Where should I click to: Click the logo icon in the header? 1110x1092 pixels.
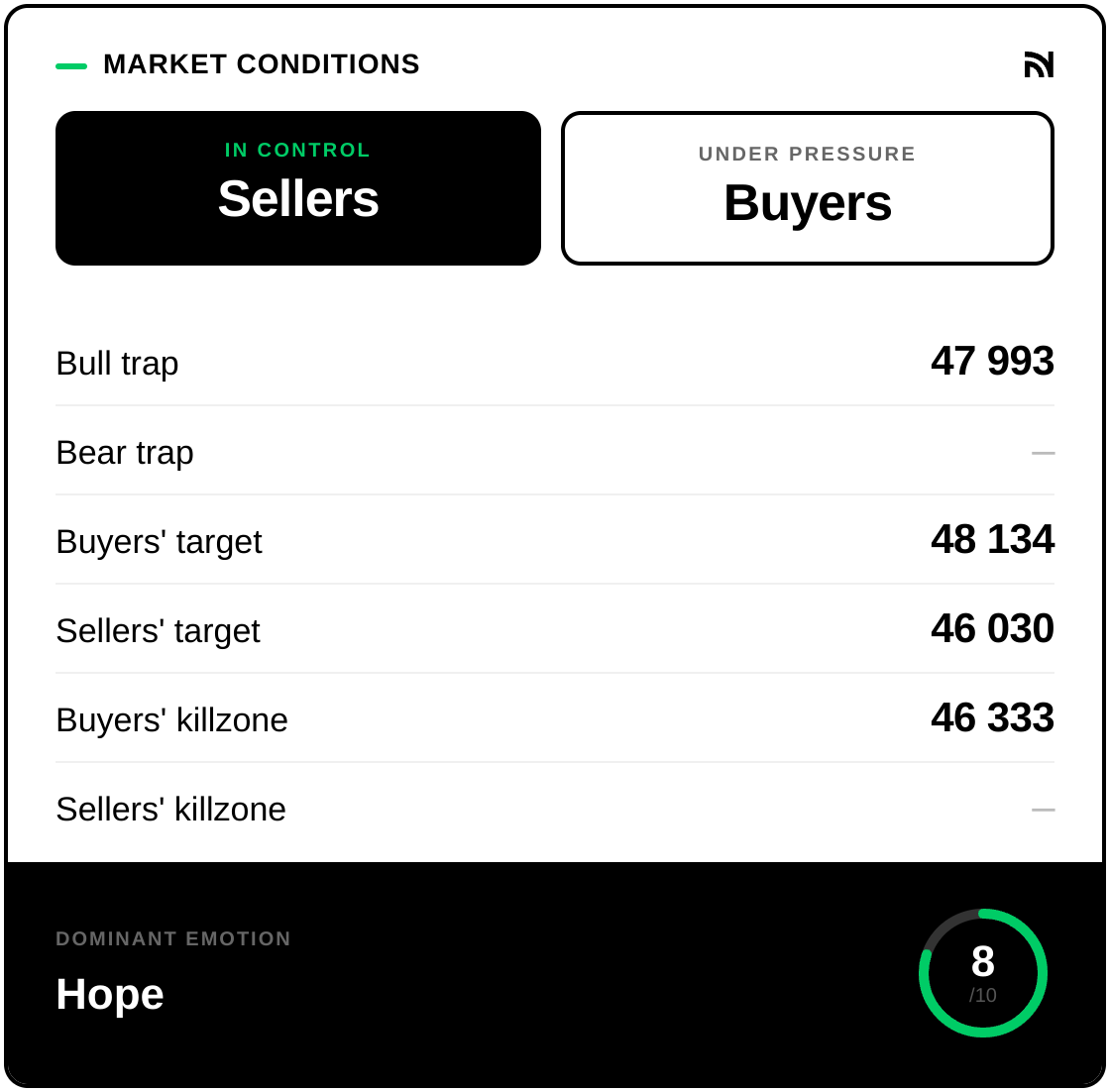[x=1039, y=64]
